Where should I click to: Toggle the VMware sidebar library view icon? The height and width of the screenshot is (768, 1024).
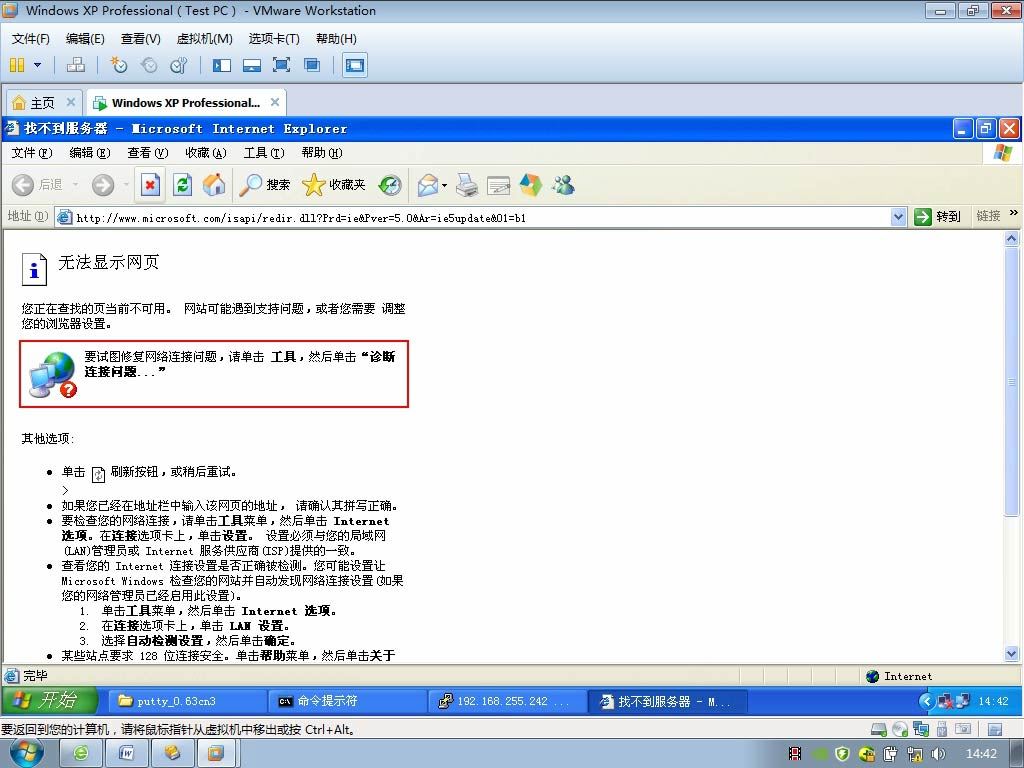(222, 65)
